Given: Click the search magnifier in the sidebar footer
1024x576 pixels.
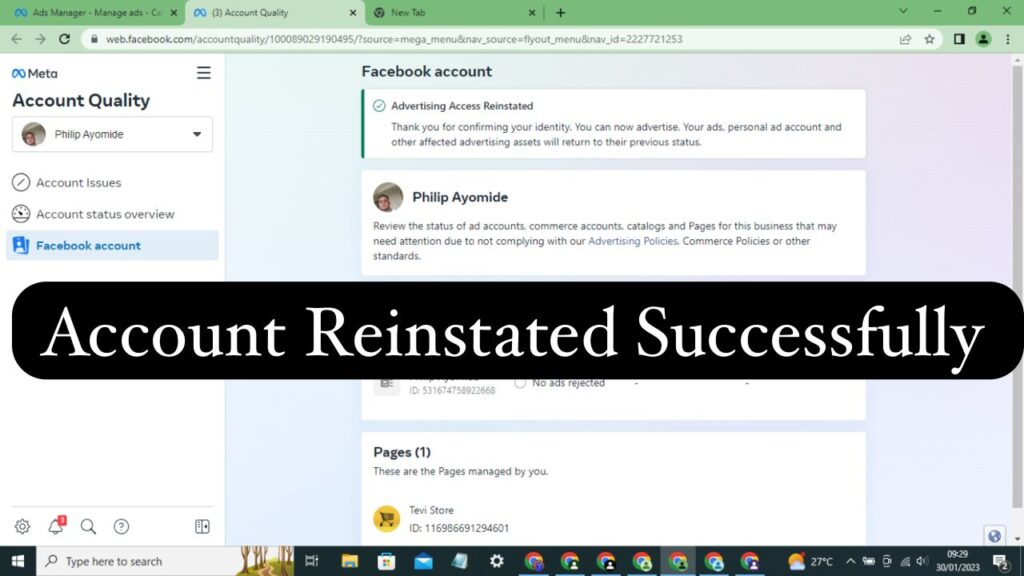Looking at the screenshot, I should [x=88, y=526].
